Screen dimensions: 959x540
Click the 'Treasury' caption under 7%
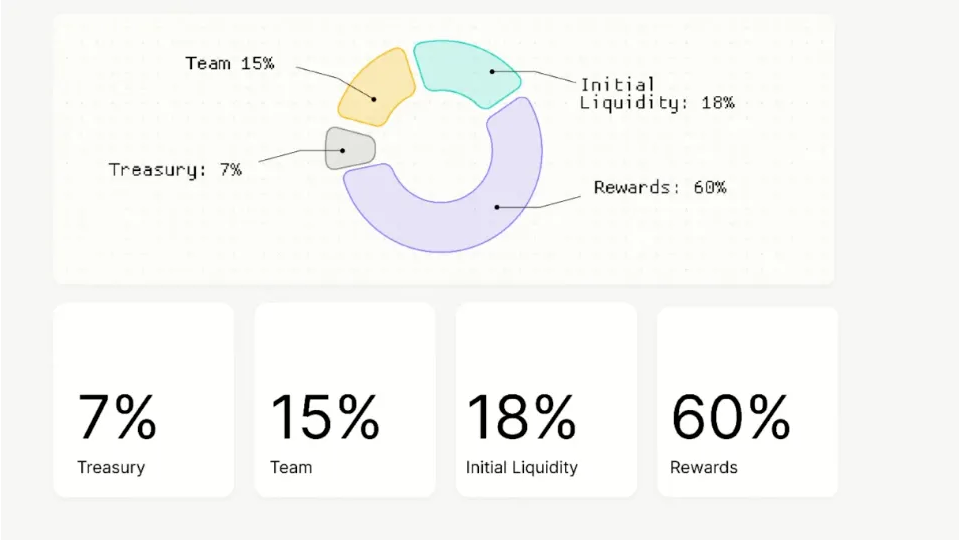coord(111,467)
